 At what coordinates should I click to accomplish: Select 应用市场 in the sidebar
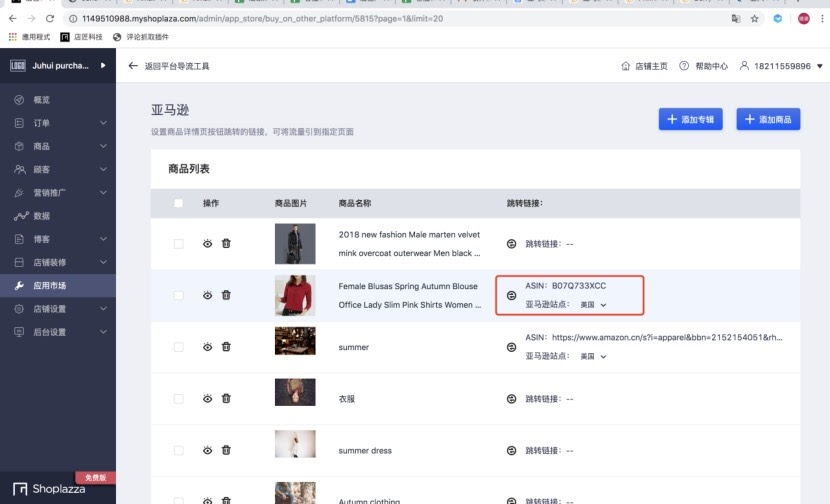(x=58, y=285)
